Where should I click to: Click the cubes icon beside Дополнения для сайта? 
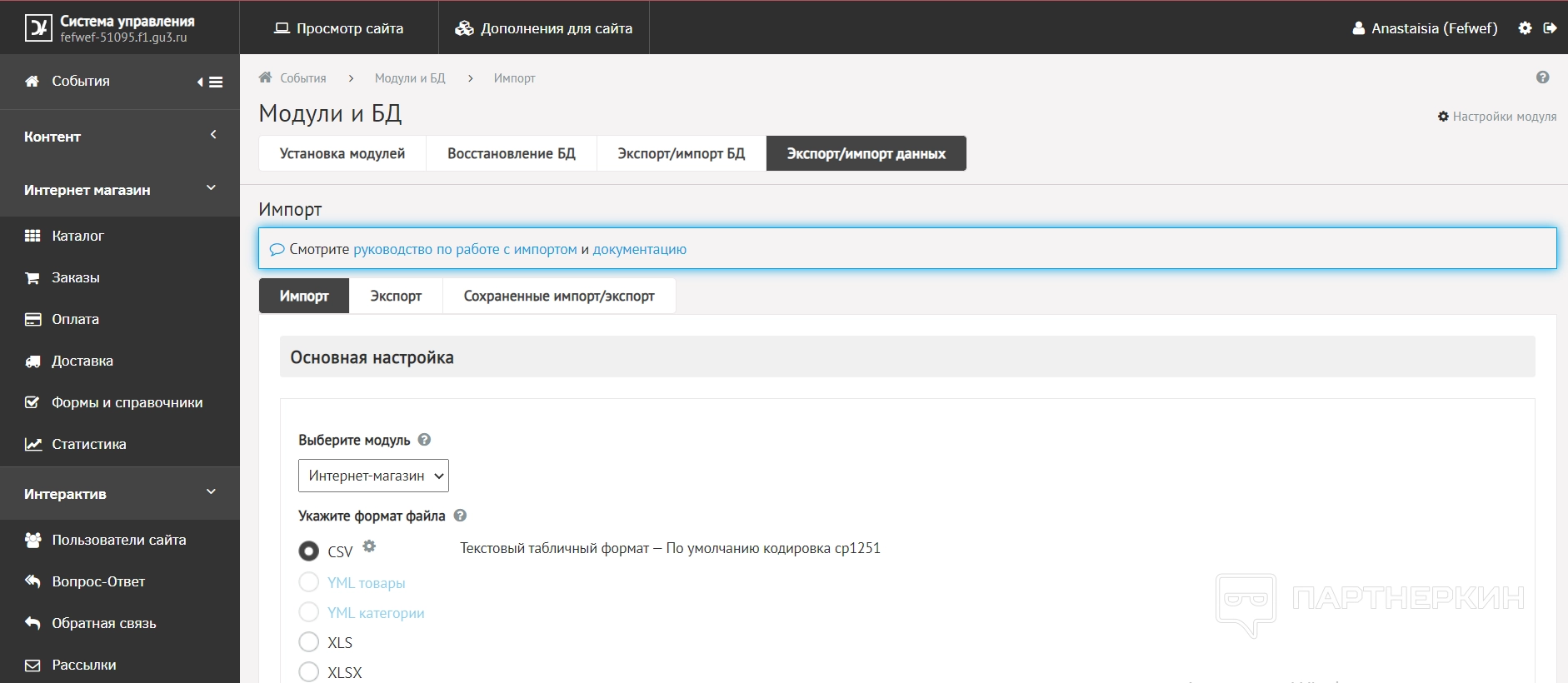464,28
